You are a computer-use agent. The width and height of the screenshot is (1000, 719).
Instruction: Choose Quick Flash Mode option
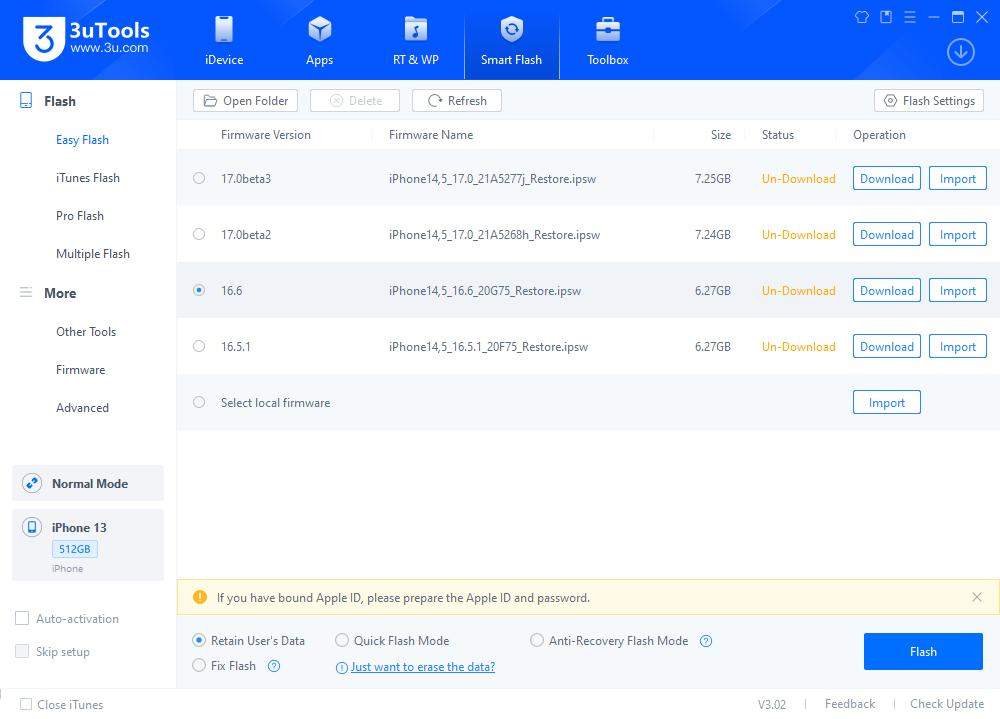pyautogui.click(x=342, y=641)
